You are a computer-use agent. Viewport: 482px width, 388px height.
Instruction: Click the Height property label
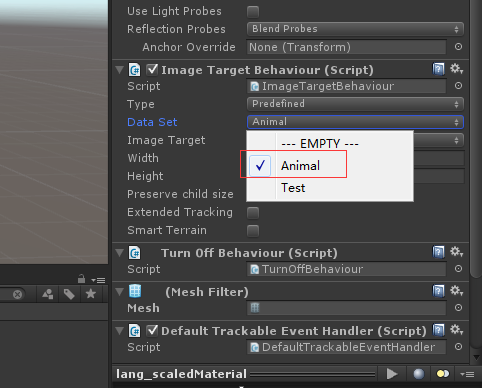point(145,176)
